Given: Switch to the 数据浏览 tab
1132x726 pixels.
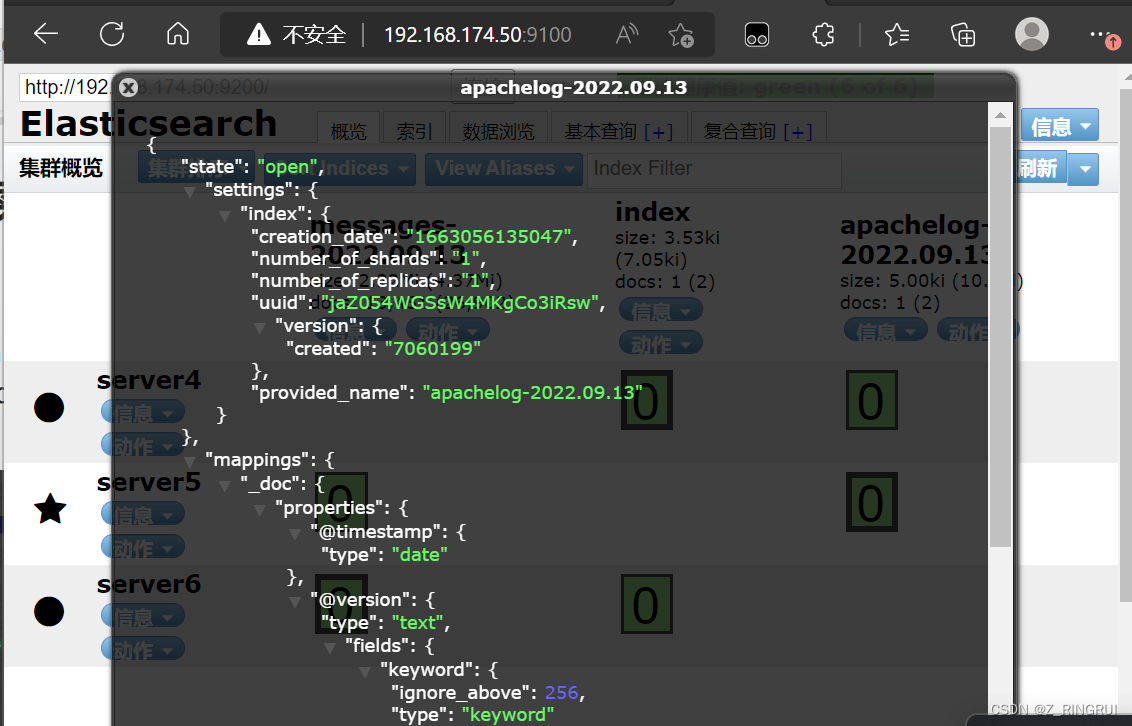Looking at the screenshot, I should (x=498, y=131).
